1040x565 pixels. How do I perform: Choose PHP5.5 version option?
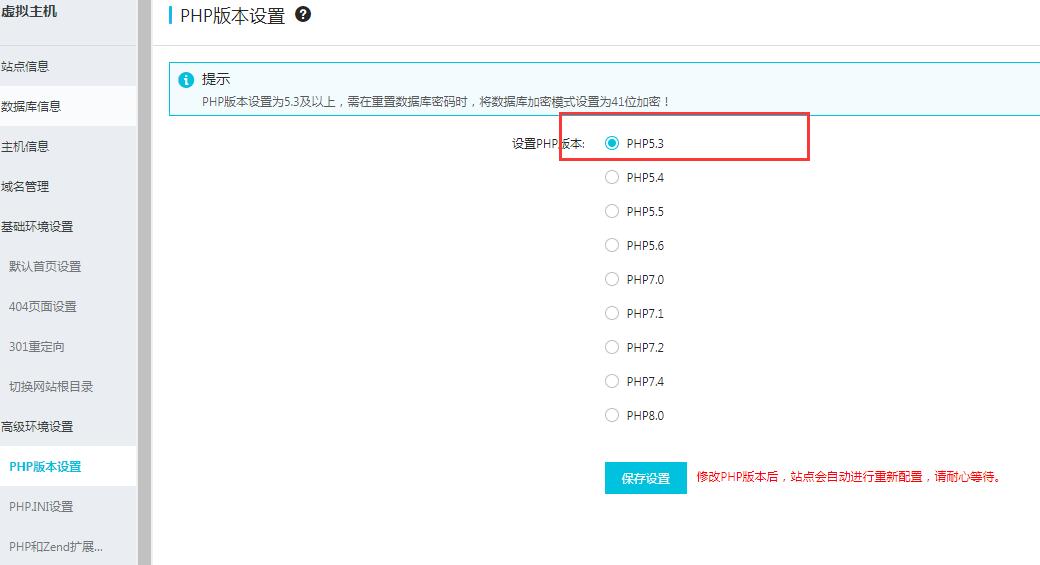coord(612,211)
